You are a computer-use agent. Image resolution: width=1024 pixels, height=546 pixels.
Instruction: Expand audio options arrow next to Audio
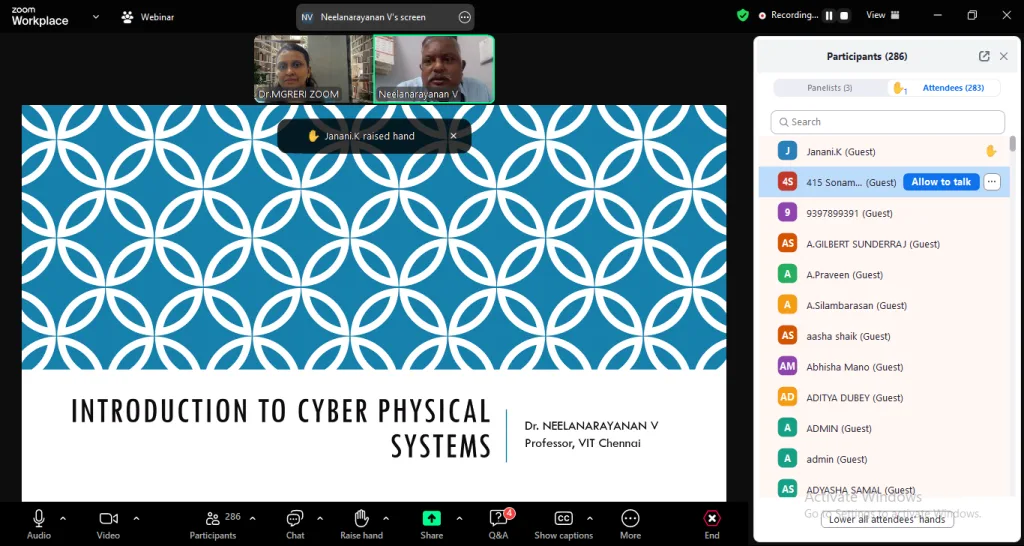click(63, 518)
